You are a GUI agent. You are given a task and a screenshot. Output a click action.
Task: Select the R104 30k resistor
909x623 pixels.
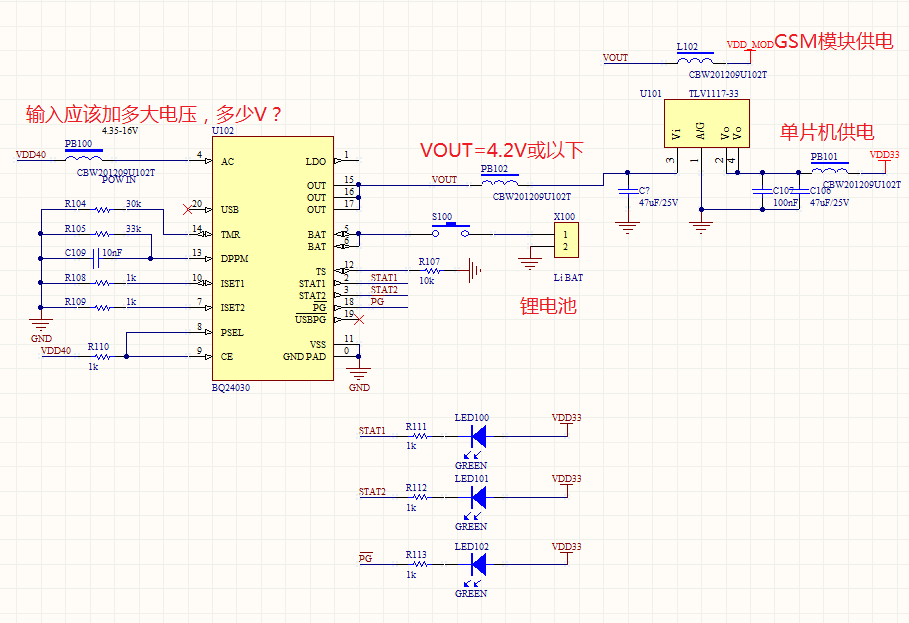pyautogui.click(x=103, y=210)
